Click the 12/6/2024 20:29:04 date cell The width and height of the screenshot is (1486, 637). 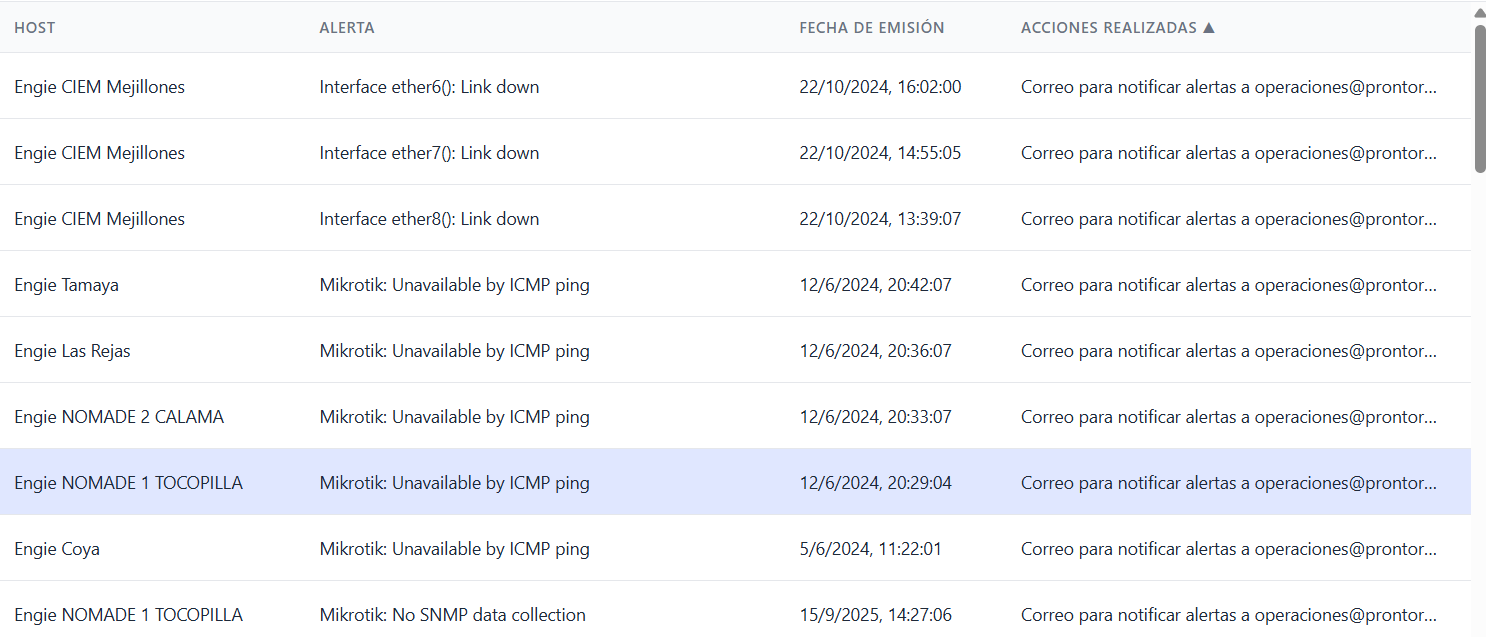875,483
